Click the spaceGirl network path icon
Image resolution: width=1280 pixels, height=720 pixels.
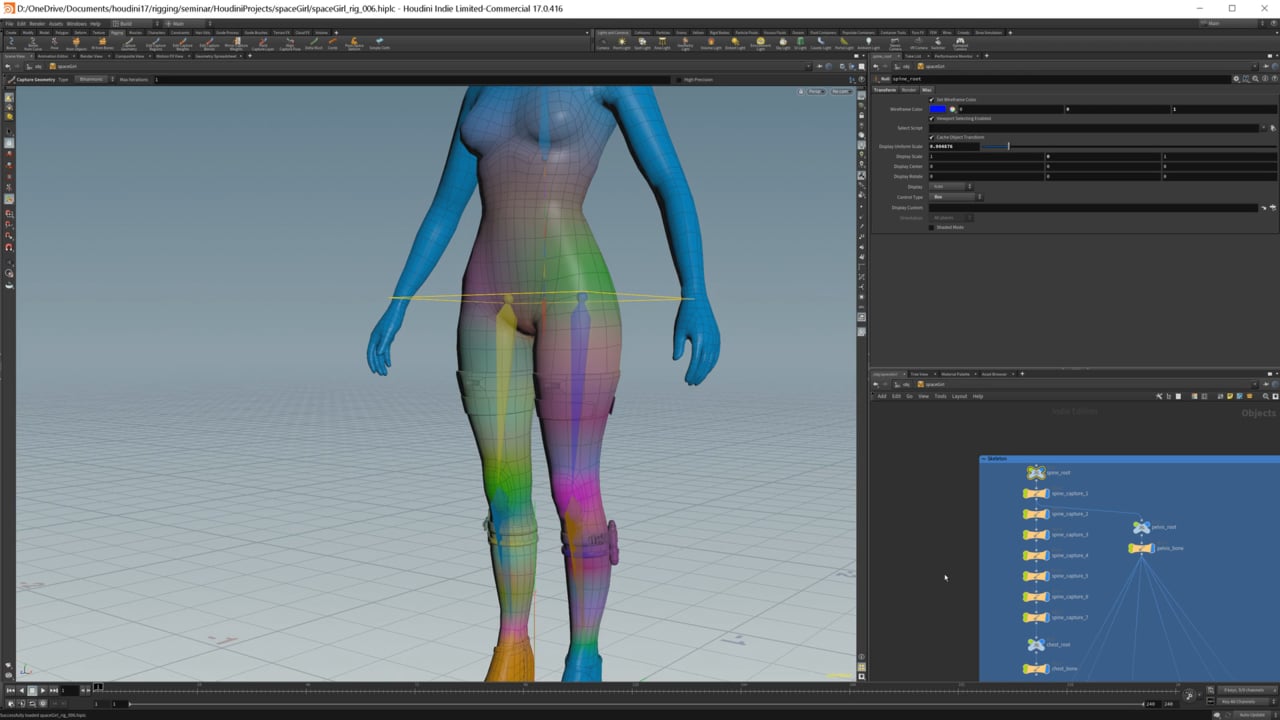[921, 384]
